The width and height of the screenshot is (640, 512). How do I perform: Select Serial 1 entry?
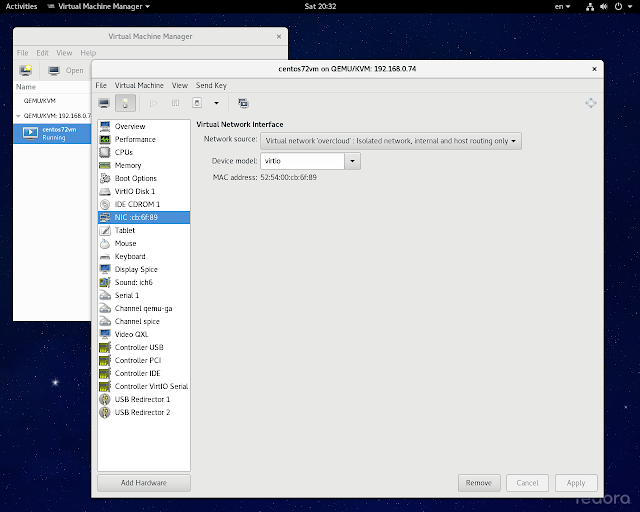pos(144,295)
